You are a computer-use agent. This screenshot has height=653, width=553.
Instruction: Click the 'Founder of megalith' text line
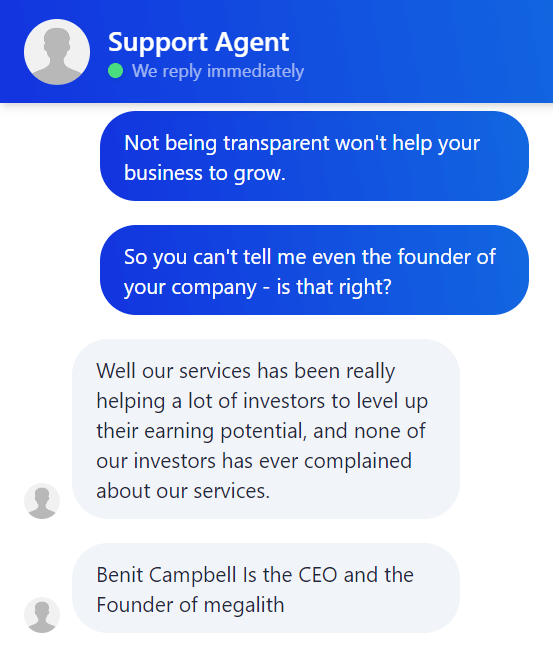click(x=190, y=605)
